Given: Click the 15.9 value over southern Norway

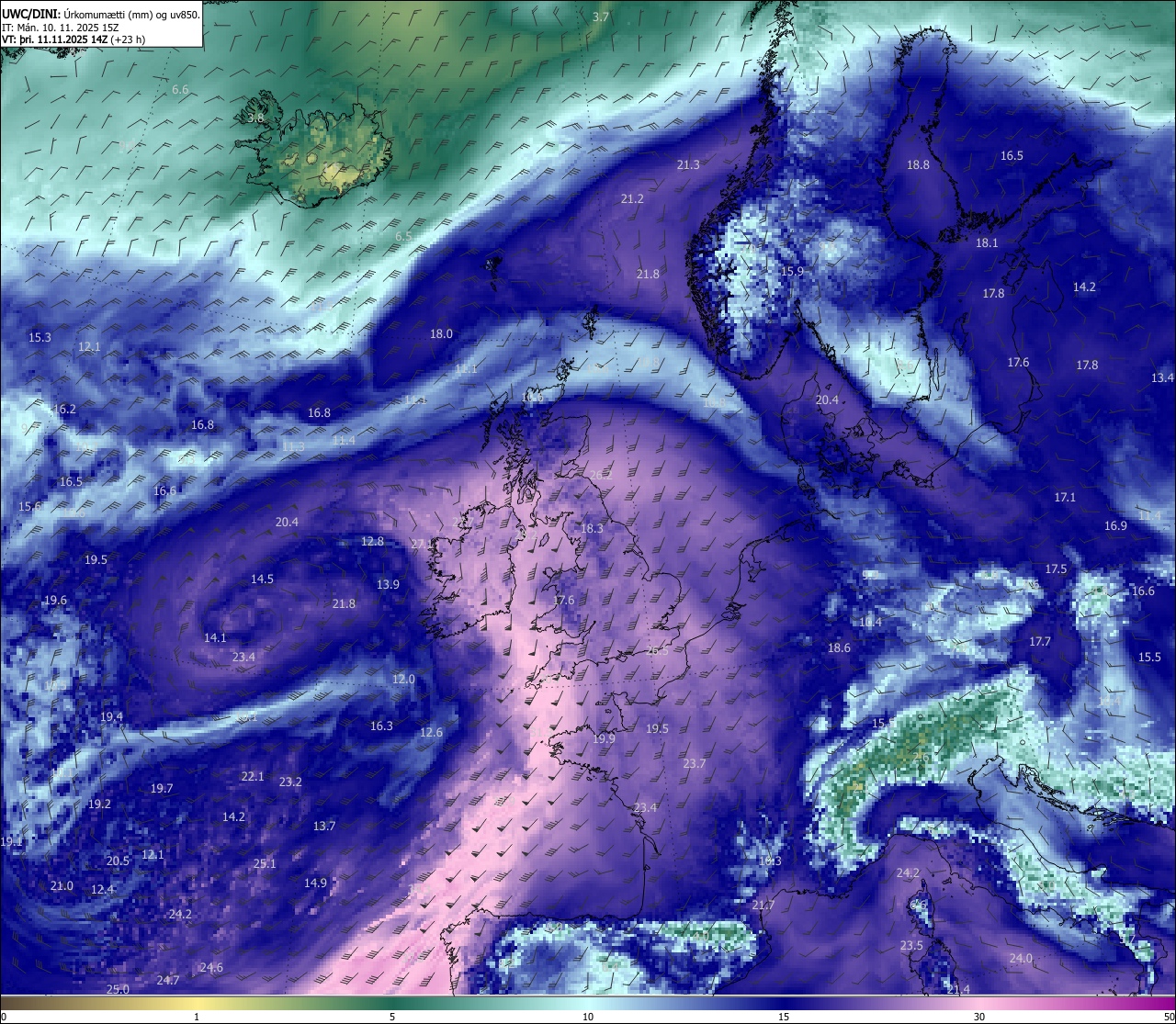Looking at the screenshot, I should (792, 272).
